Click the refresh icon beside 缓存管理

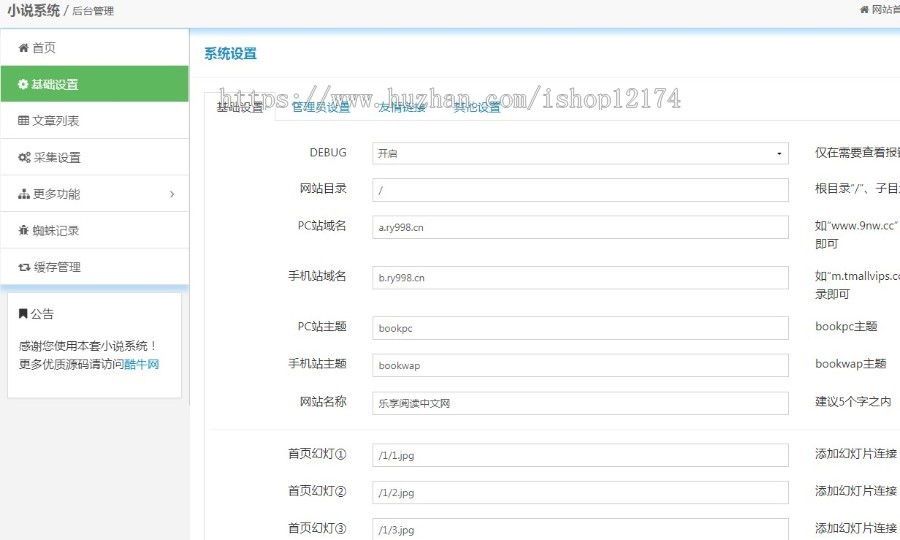(24, 267)
